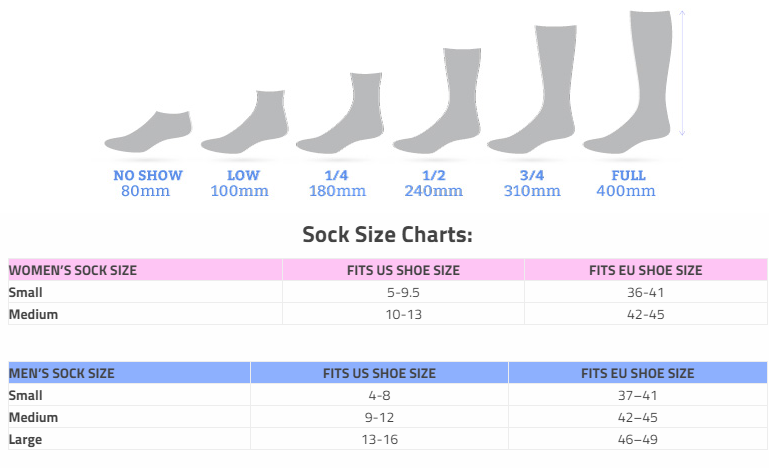
Task: Click the men's 13-16 US size cell
Action: [x=379, y=439]
